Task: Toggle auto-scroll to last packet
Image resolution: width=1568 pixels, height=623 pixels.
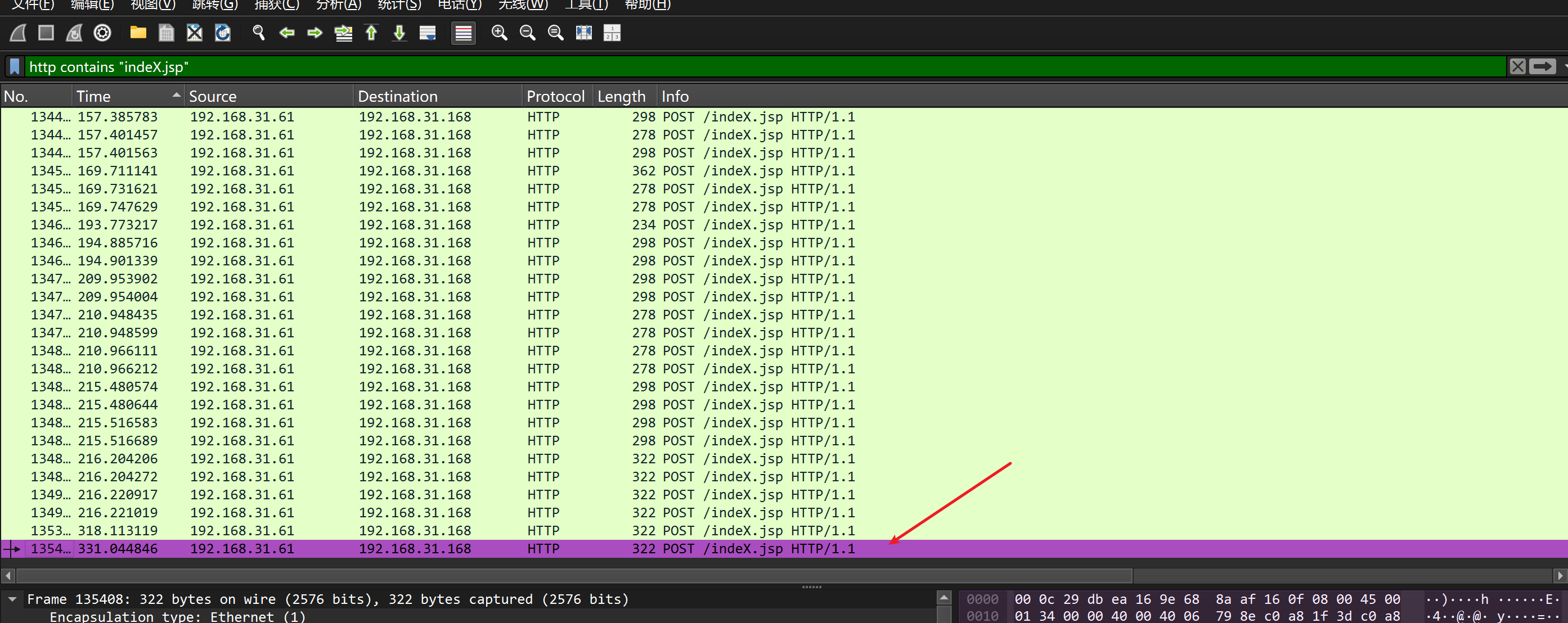Action: click(428, 33)
